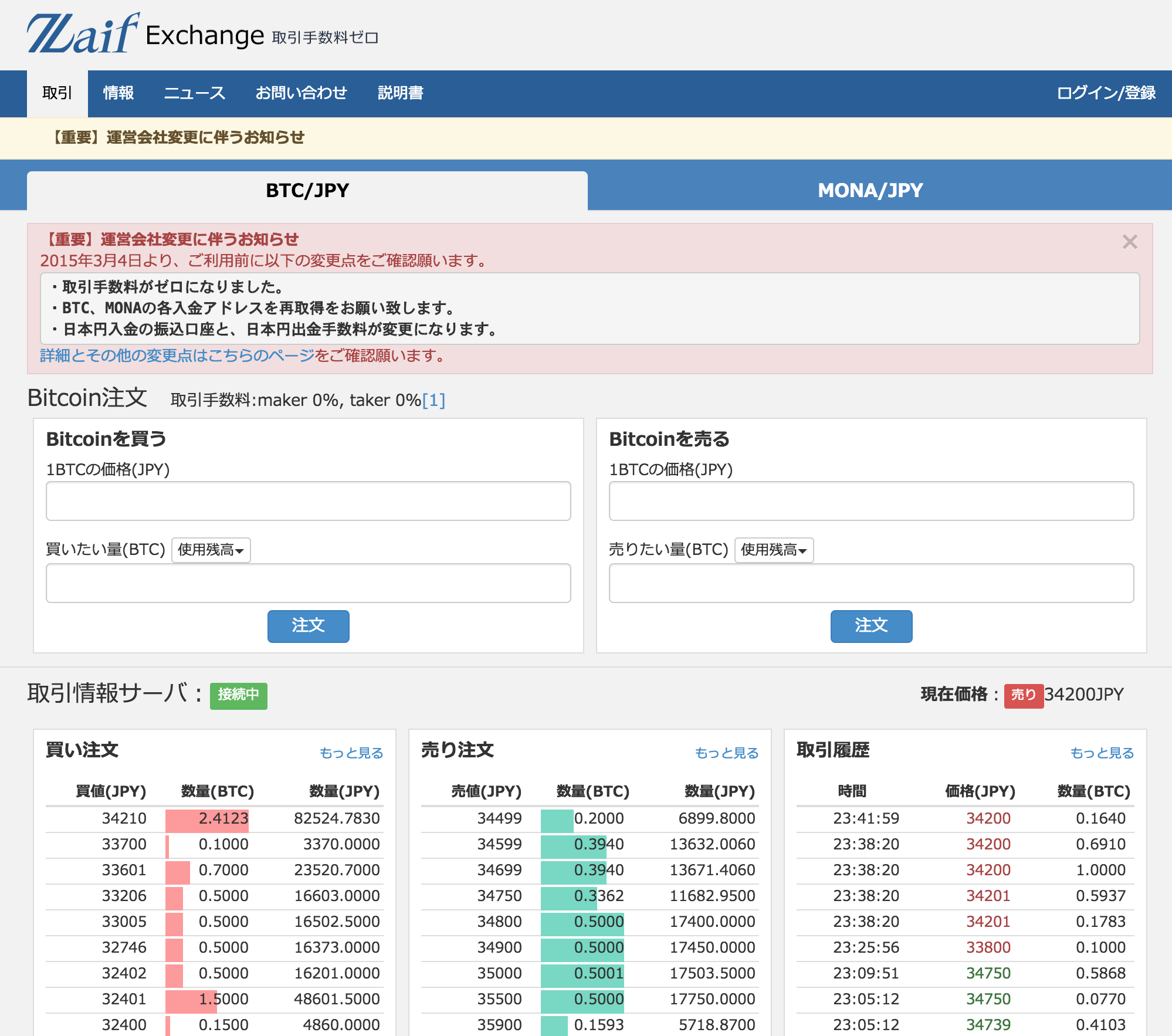Click trade history price 34739
Viewport: 1172px width, 1036px height.
988,1025
